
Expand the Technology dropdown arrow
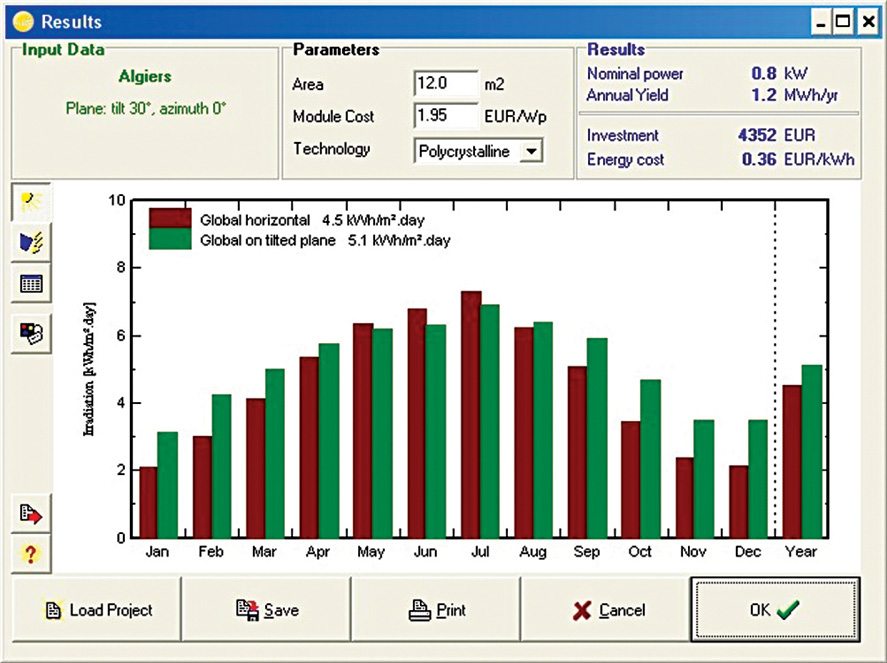(532, 151)
